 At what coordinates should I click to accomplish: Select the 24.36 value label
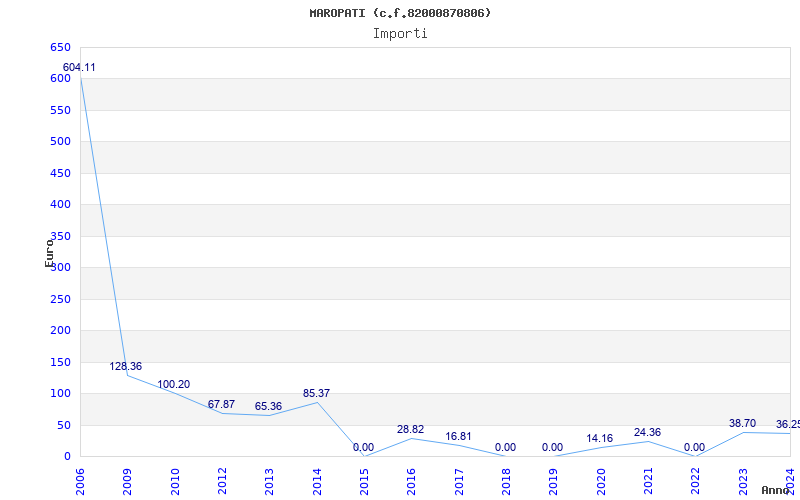pos(647,432)
